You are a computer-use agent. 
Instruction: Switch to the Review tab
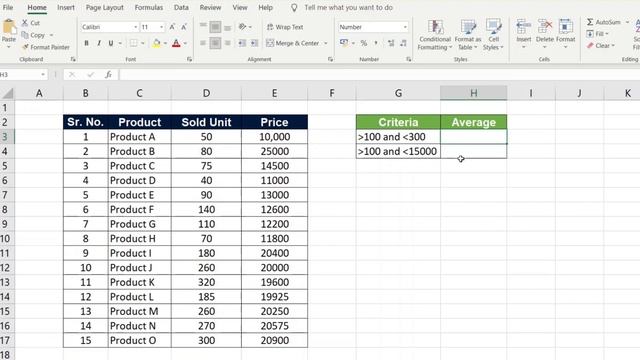point(210,7)
